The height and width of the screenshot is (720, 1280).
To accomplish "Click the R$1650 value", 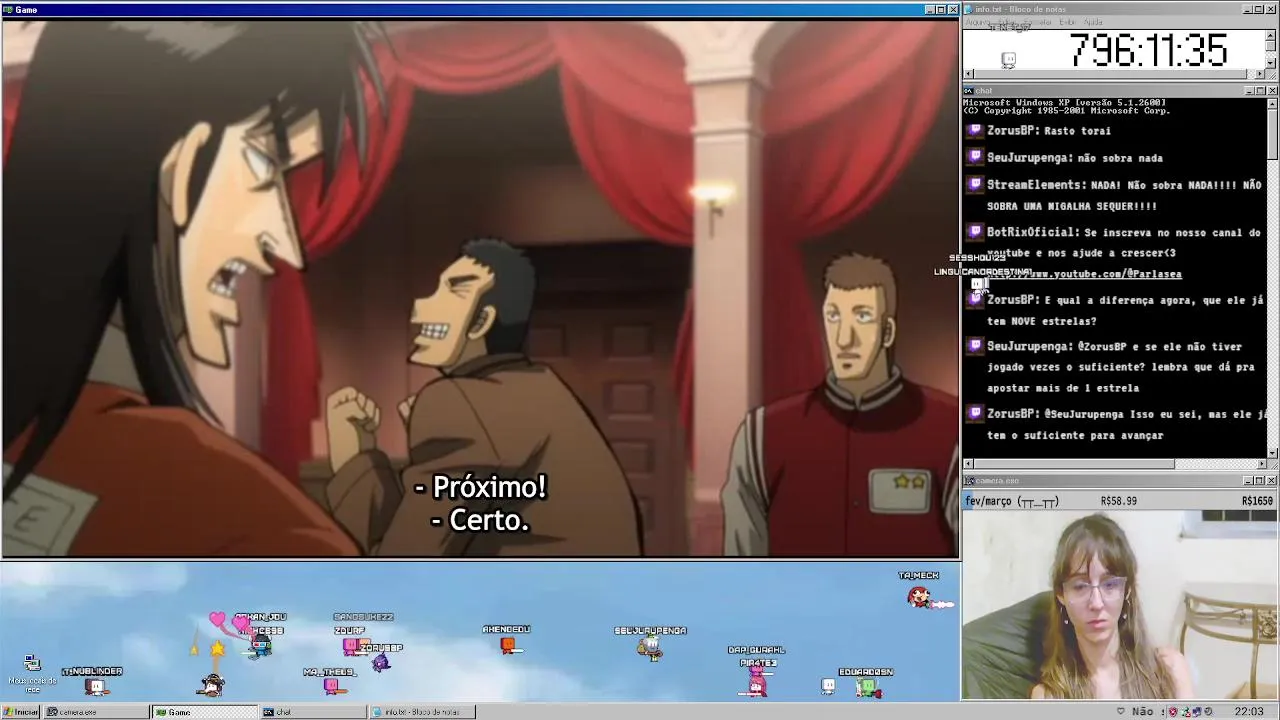I will point(1257,501).
